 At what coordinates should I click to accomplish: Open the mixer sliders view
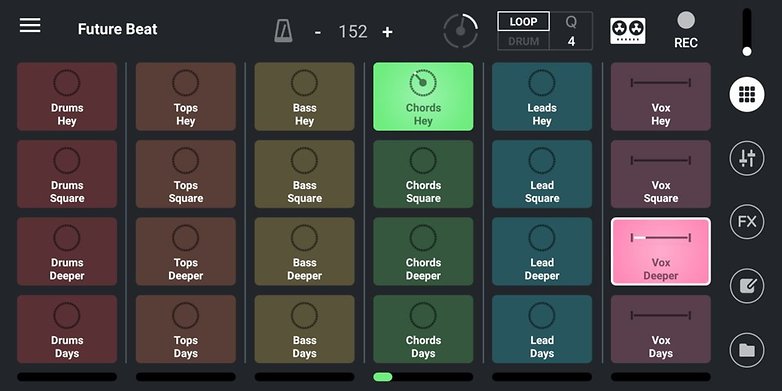[x=747, y=159]
